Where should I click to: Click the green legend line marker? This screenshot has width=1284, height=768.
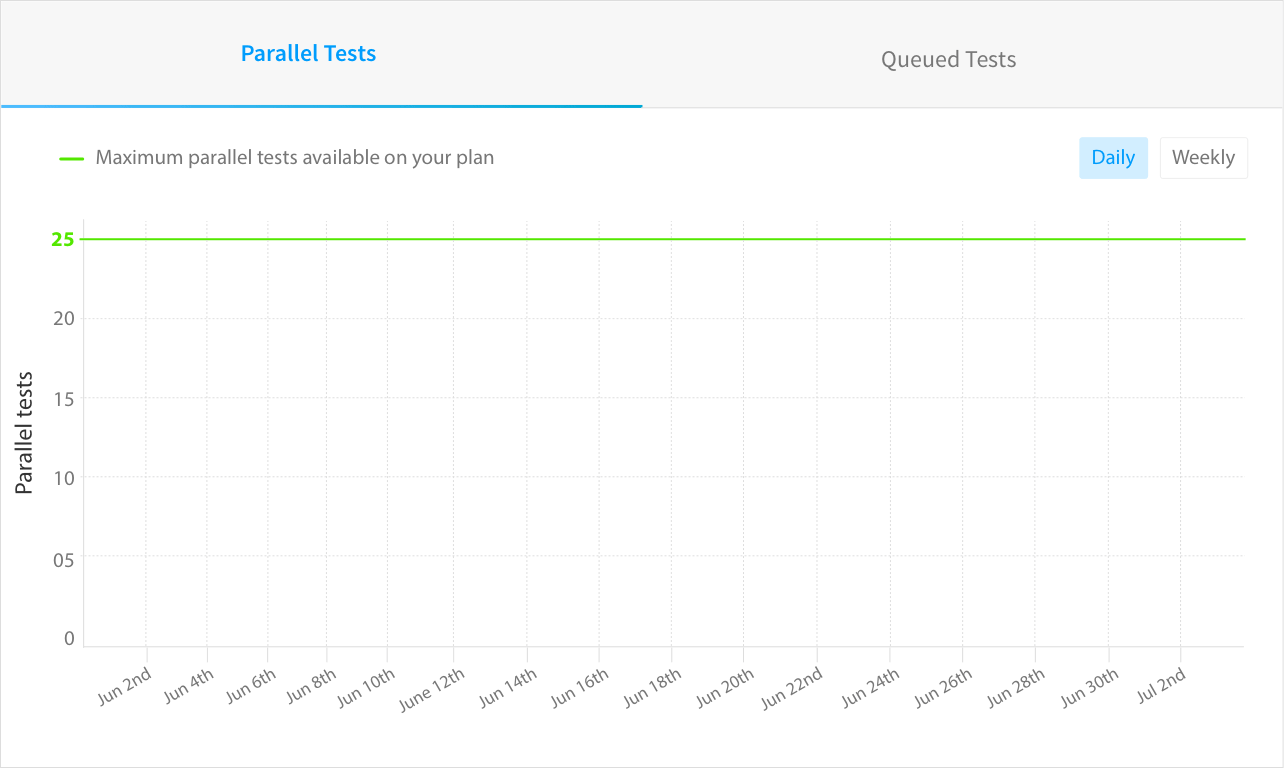click(70, 157)
